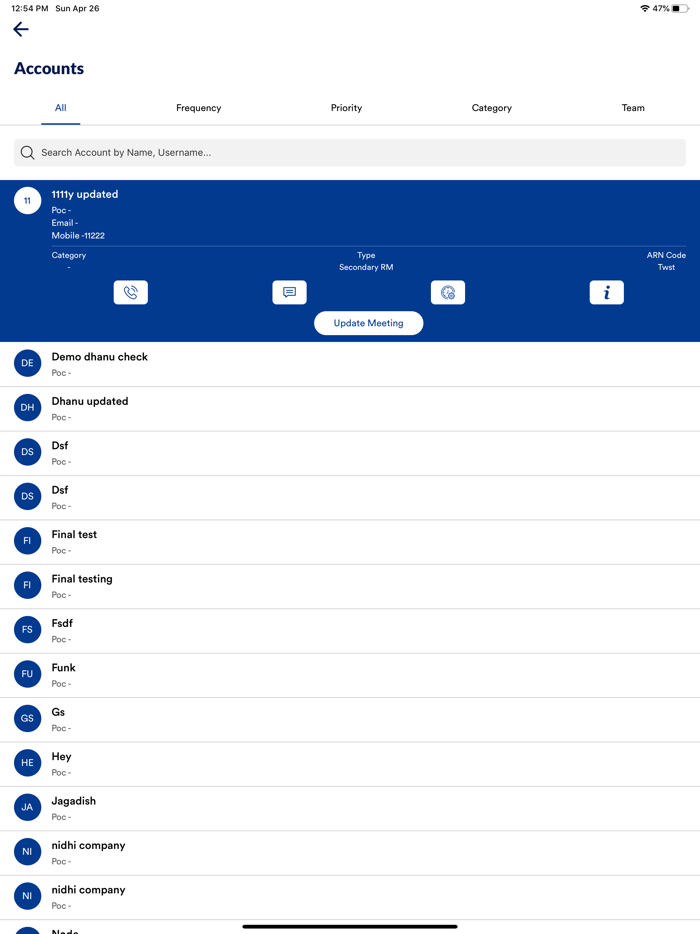
Task: Tap the Secondary RM type value
Action: (366, 267)
